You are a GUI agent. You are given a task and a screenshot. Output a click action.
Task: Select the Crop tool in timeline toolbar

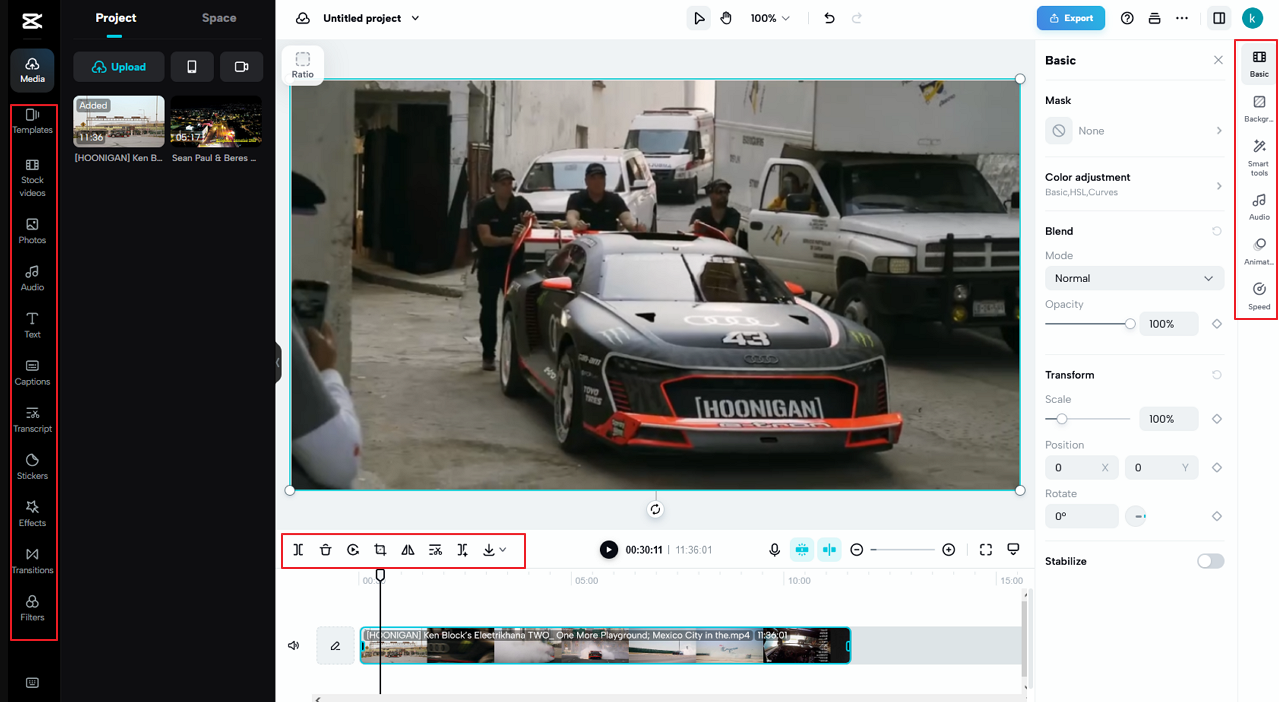tap(380, 550)
